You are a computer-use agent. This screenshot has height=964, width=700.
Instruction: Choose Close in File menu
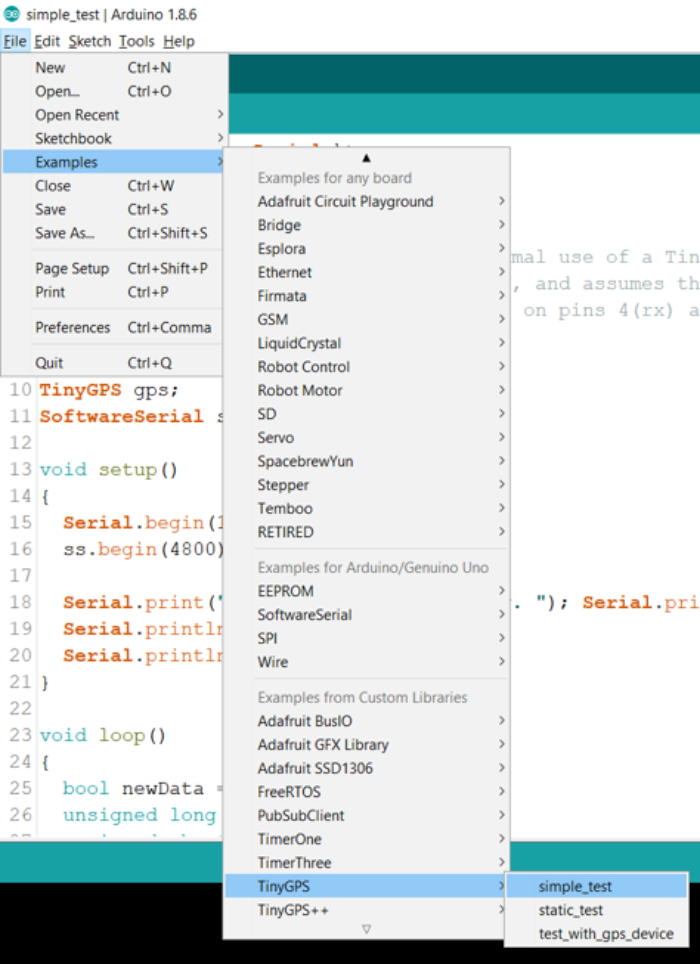tap(114, 186)
